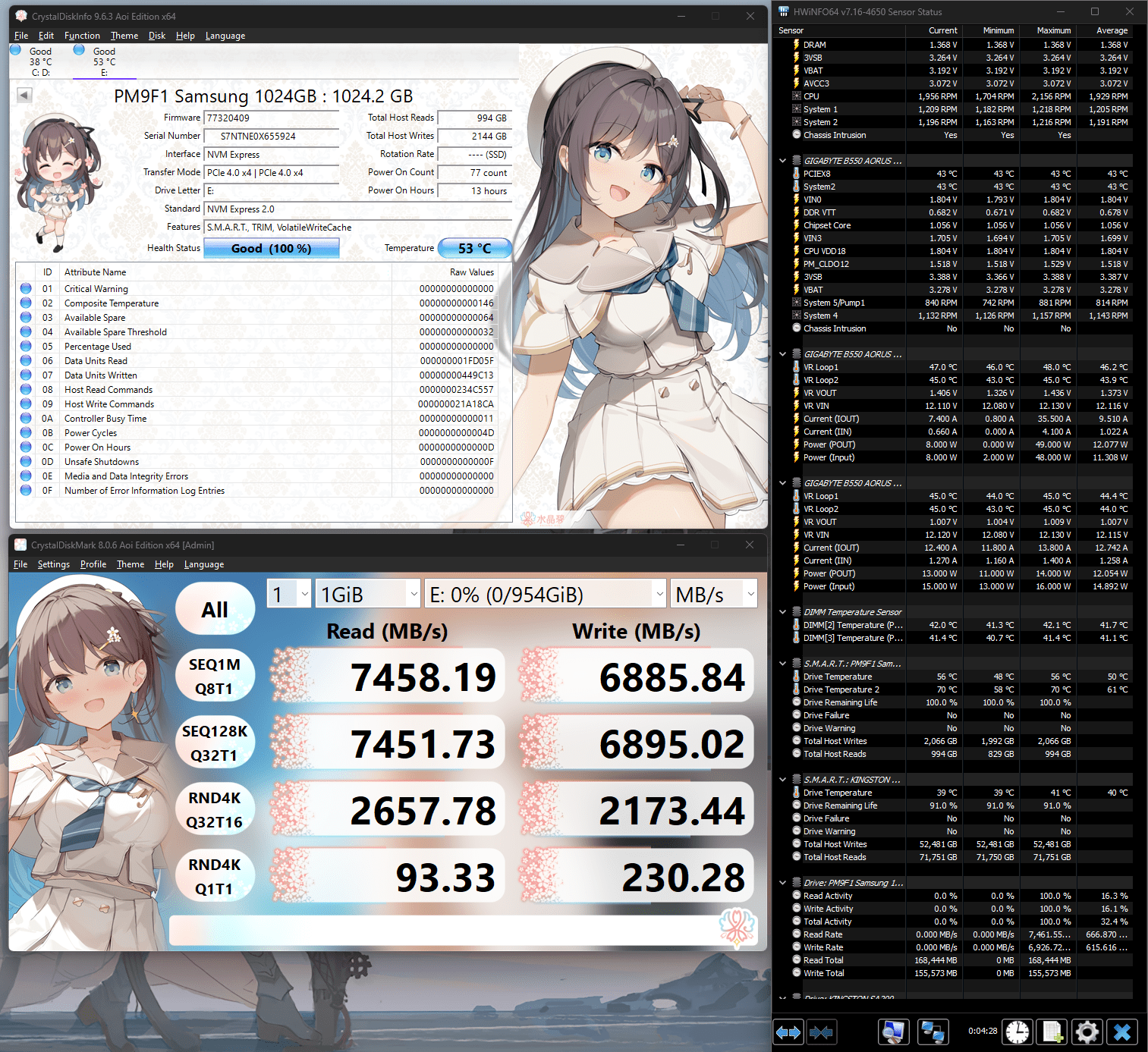
Task: Click the Serial Number field
Action: [x=272, y=137]
